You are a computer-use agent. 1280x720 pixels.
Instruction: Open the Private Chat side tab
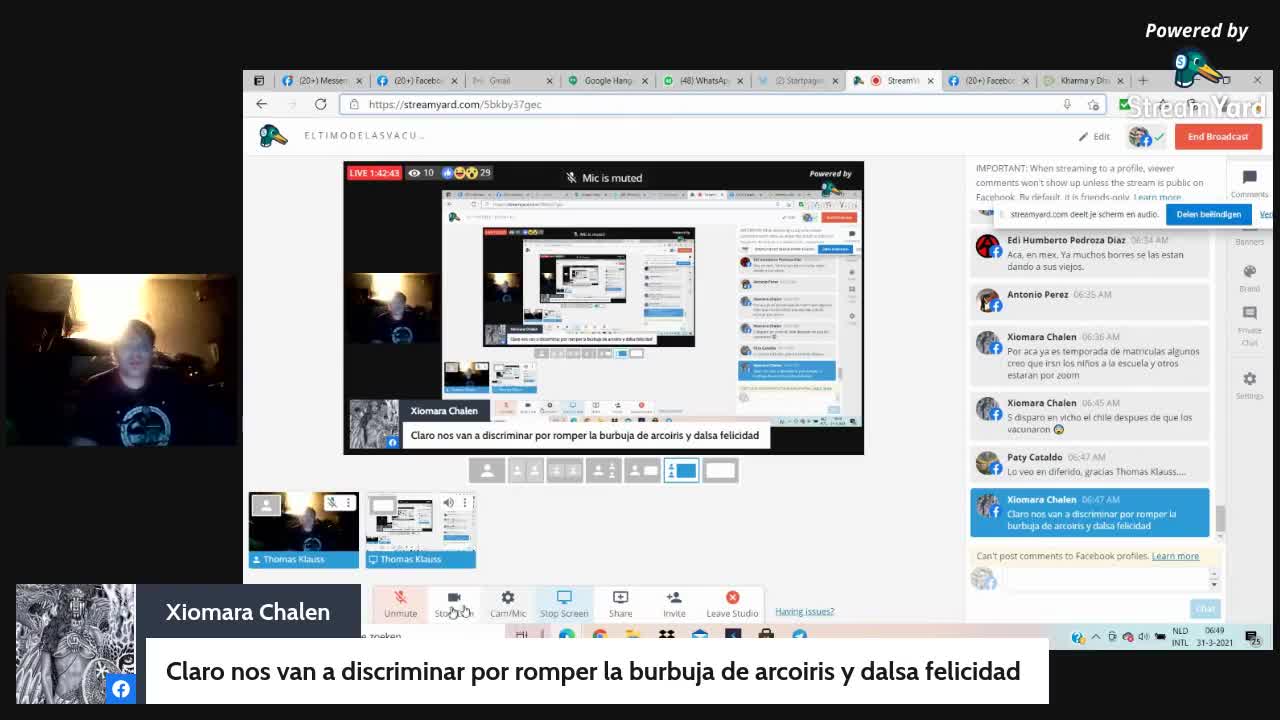[1249, 327]
